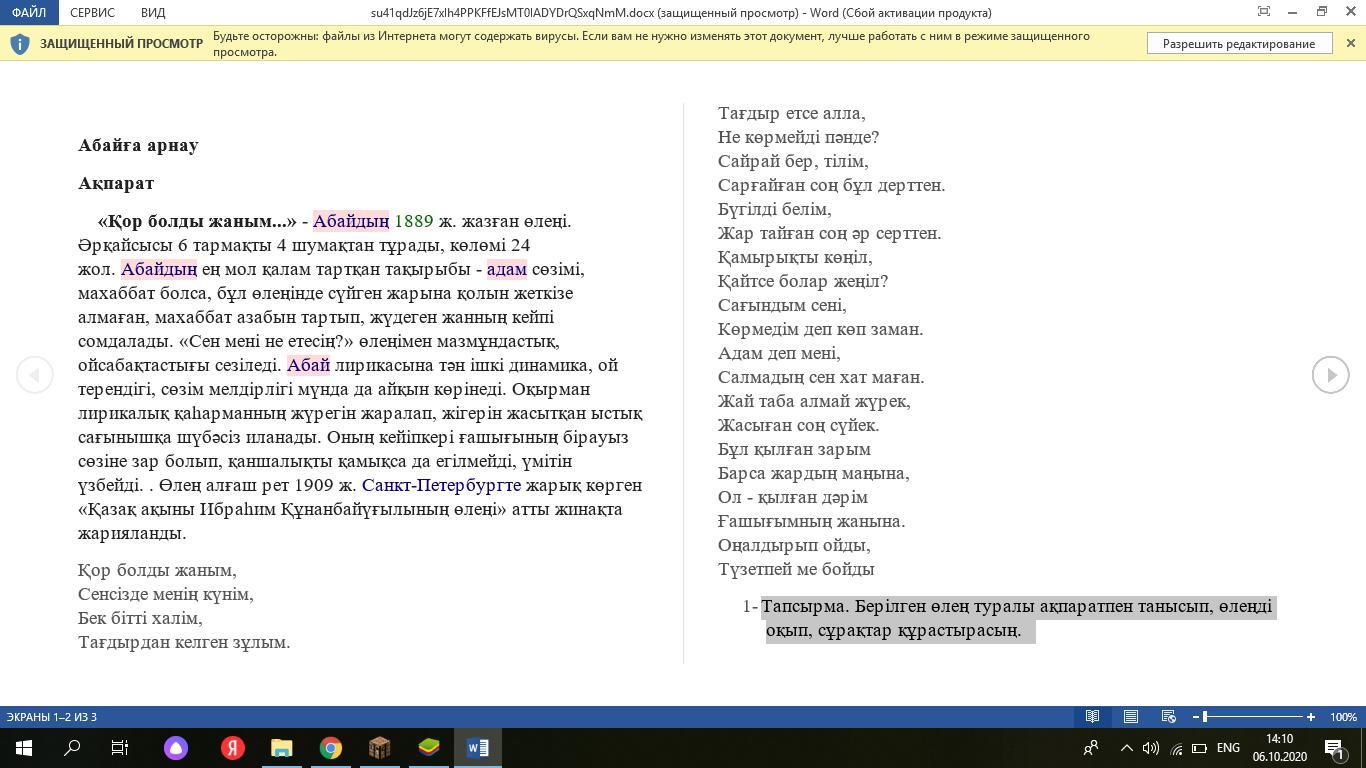Switch ENG input language
The width and height of the screenshot is (1366, 768).
pyautogui.click(x=1228, y=748)
